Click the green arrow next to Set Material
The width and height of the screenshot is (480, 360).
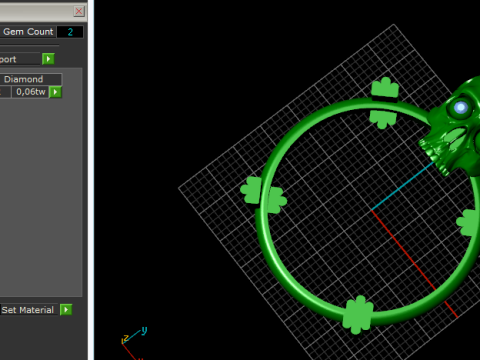pos(66,310)
